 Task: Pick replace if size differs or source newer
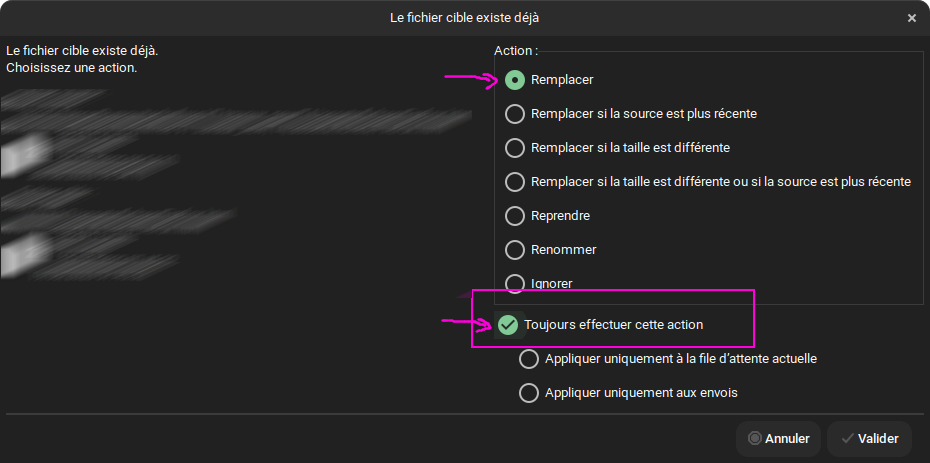point(515,182)
